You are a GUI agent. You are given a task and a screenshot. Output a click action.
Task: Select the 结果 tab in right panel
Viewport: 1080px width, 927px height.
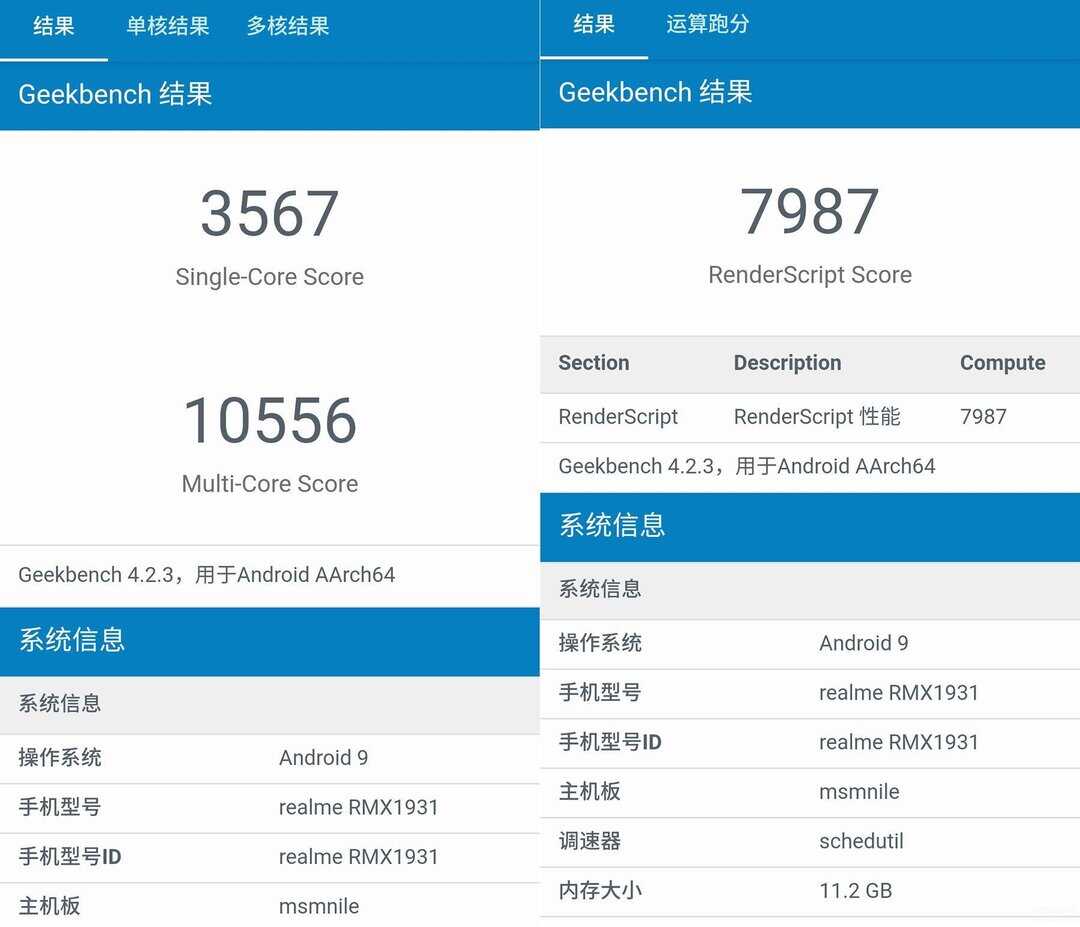coord(594,24)
